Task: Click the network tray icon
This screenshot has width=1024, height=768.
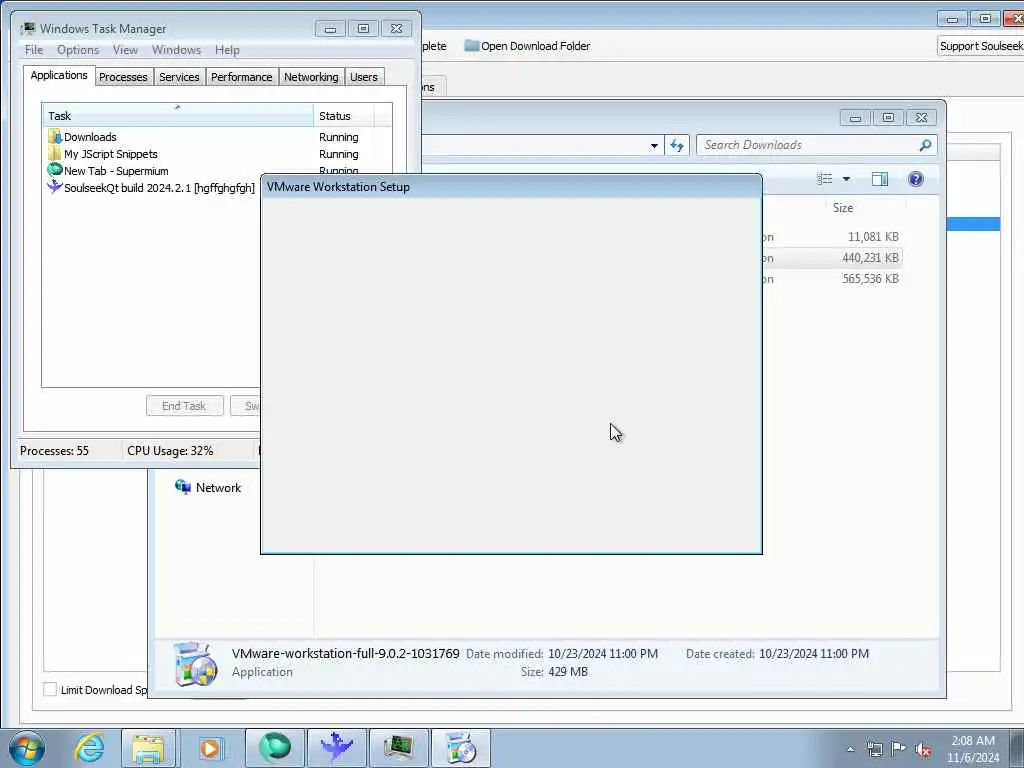Action: coord(874,750)
